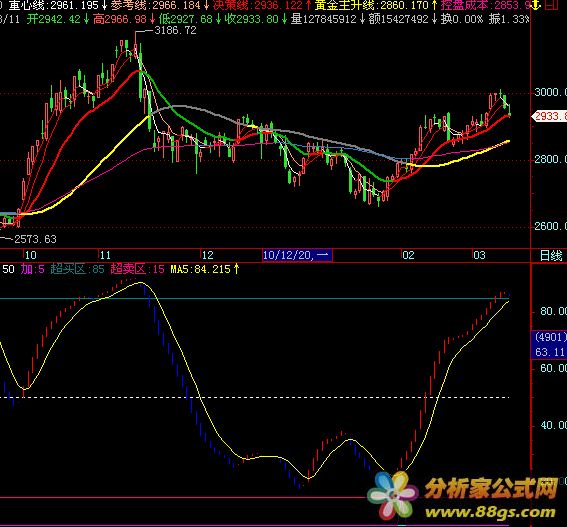The width and height of the screenshot is (567, 527).
Task: Click the 3186.72 high price marker
Action: tap(175, 30)
